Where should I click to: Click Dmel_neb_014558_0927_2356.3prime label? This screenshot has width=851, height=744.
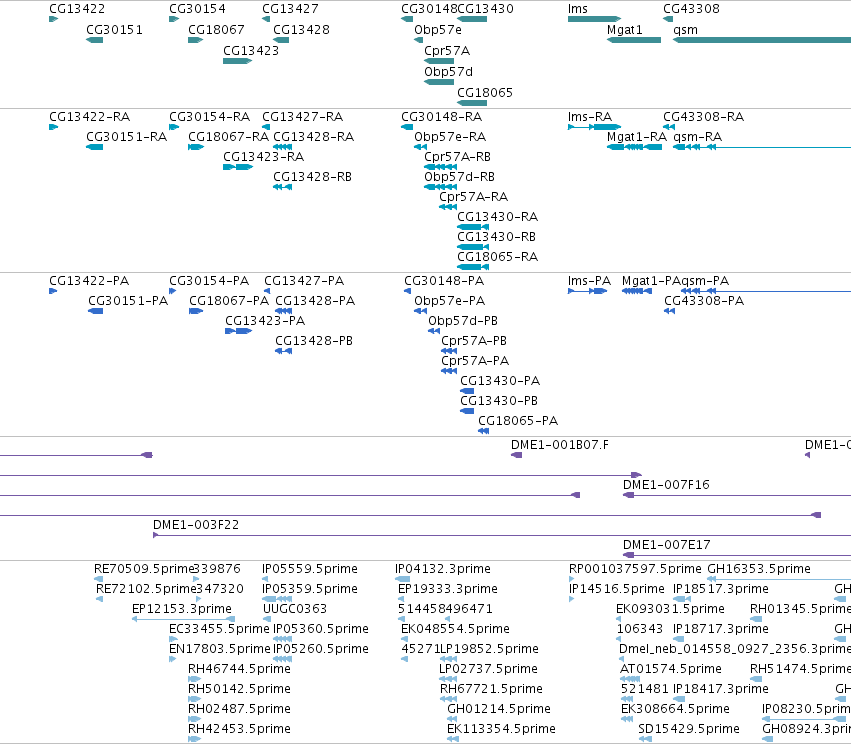click(x=735, y=650)
